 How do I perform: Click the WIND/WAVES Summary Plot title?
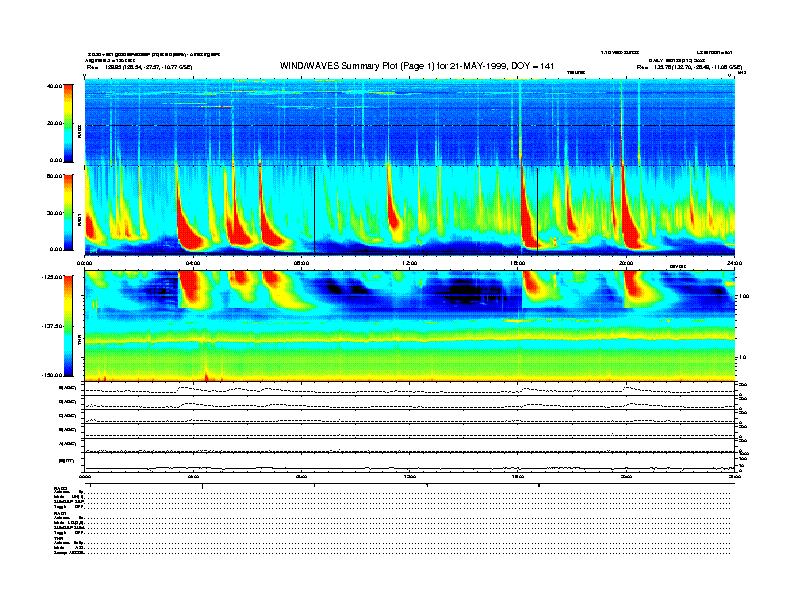coord(417,66)
